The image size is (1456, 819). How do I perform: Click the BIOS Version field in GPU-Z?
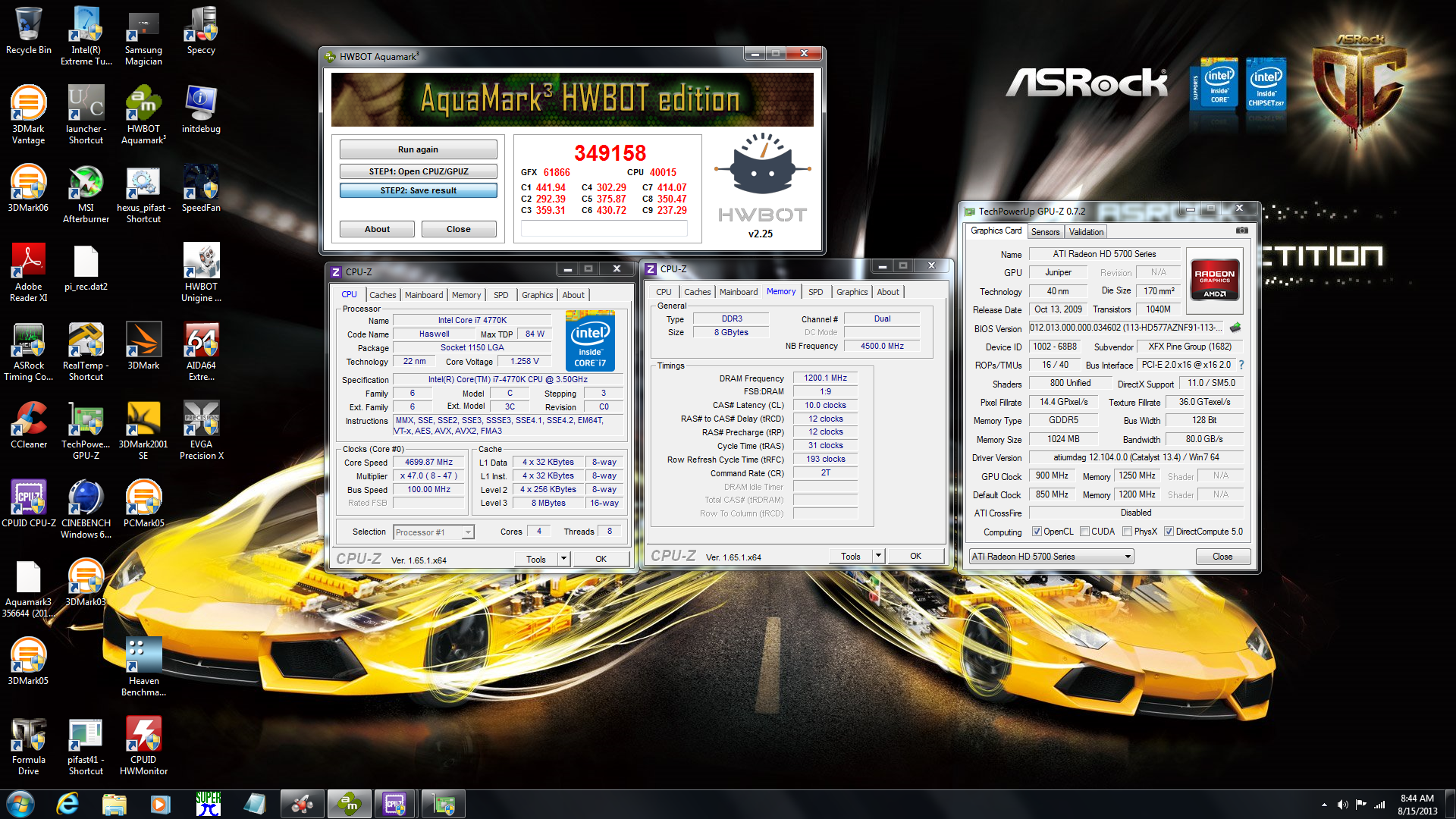coord(1127,328)
